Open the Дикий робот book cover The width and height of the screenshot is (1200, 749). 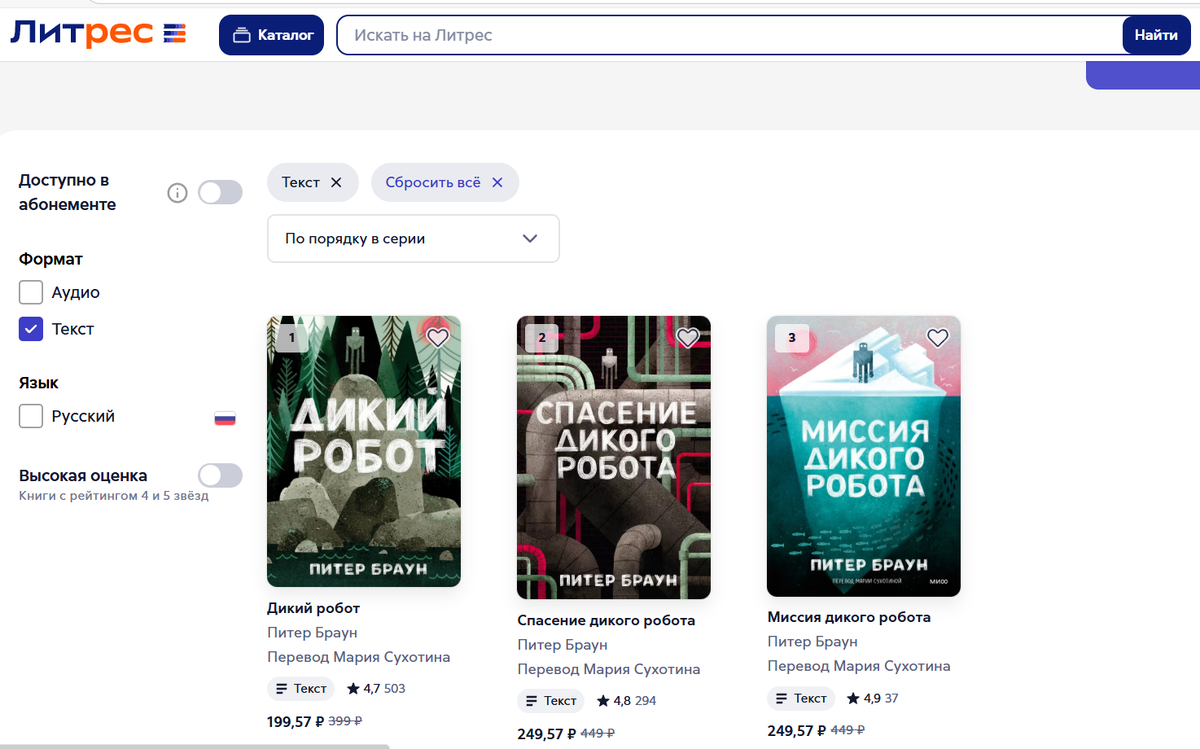tap(364, 451)
